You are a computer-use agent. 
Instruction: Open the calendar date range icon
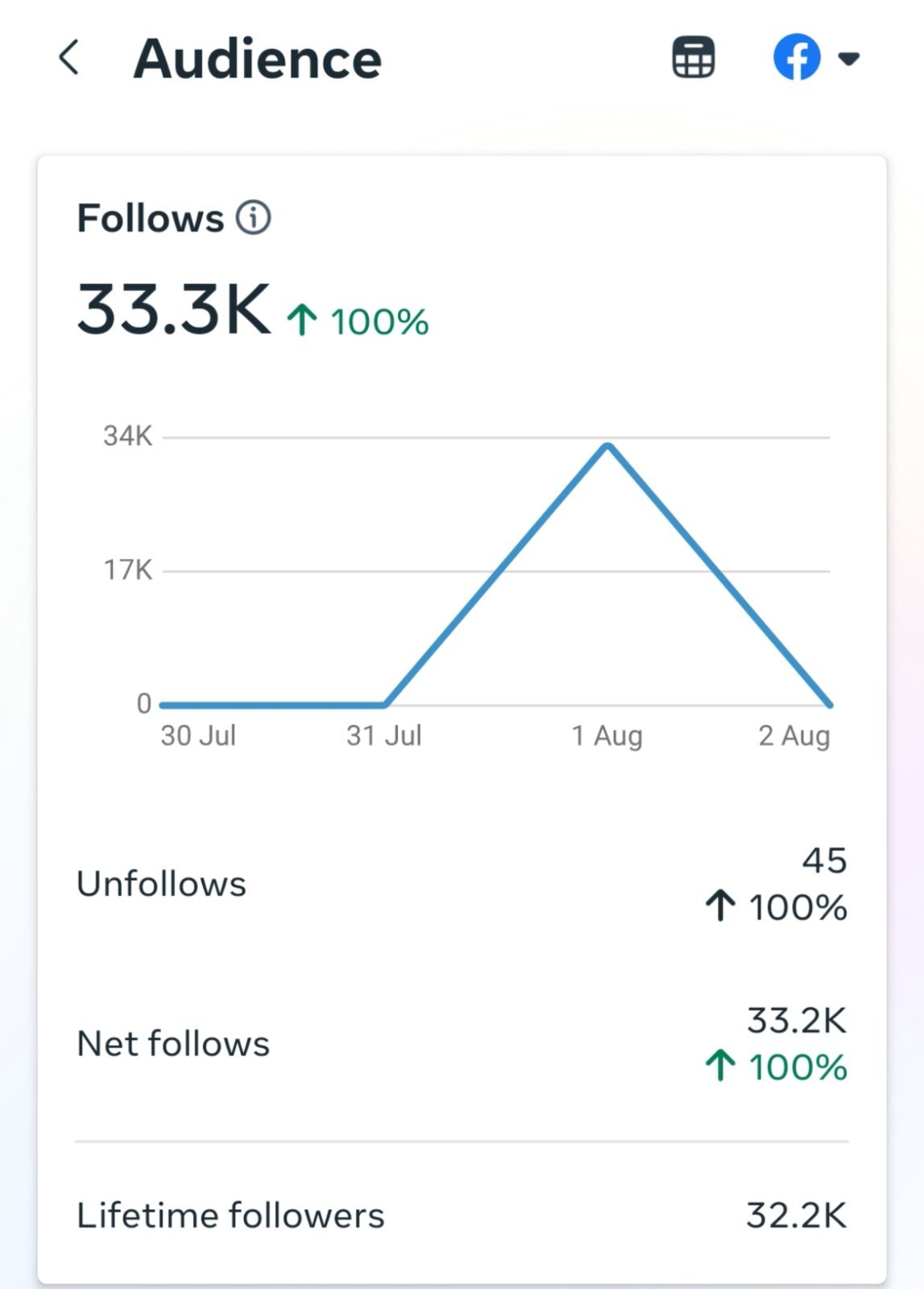694,58
